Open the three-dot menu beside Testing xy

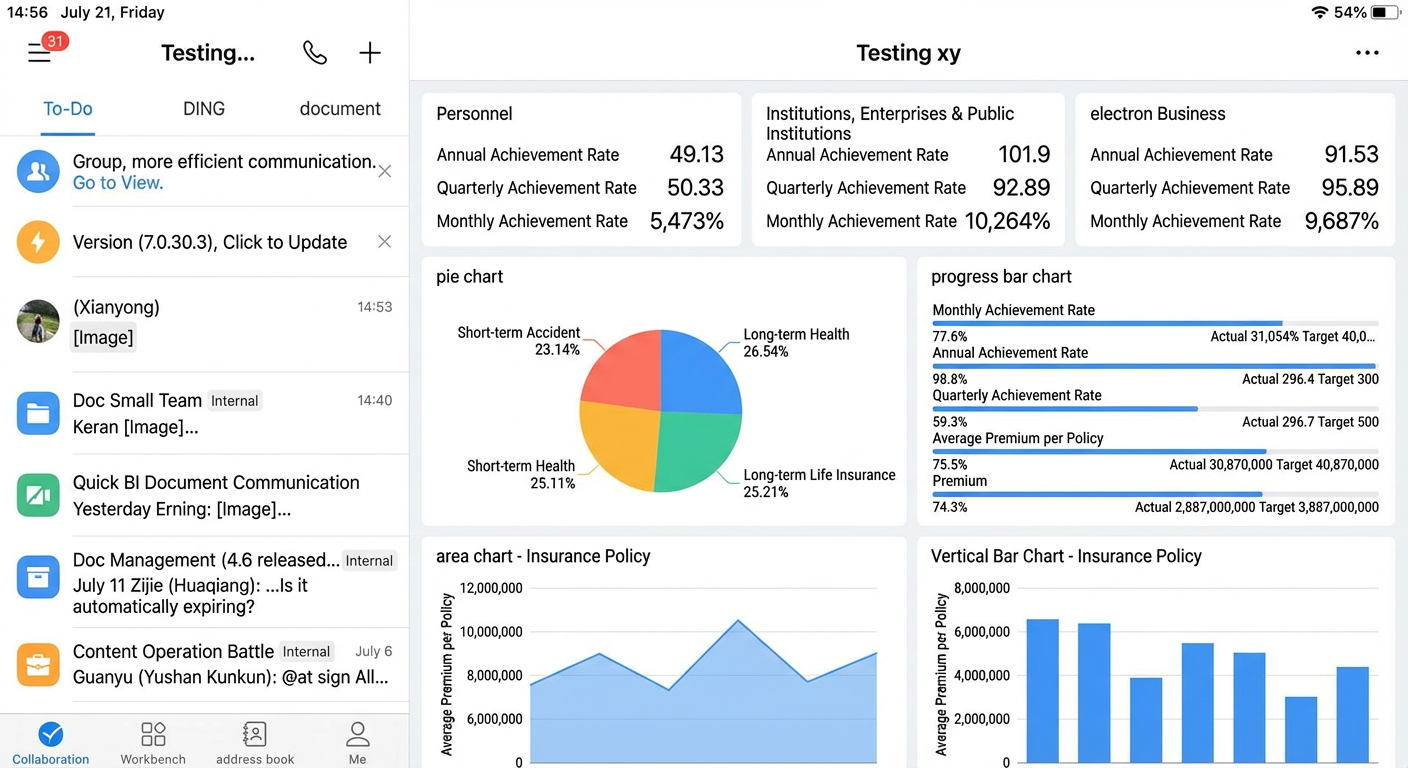point(1367,53)
